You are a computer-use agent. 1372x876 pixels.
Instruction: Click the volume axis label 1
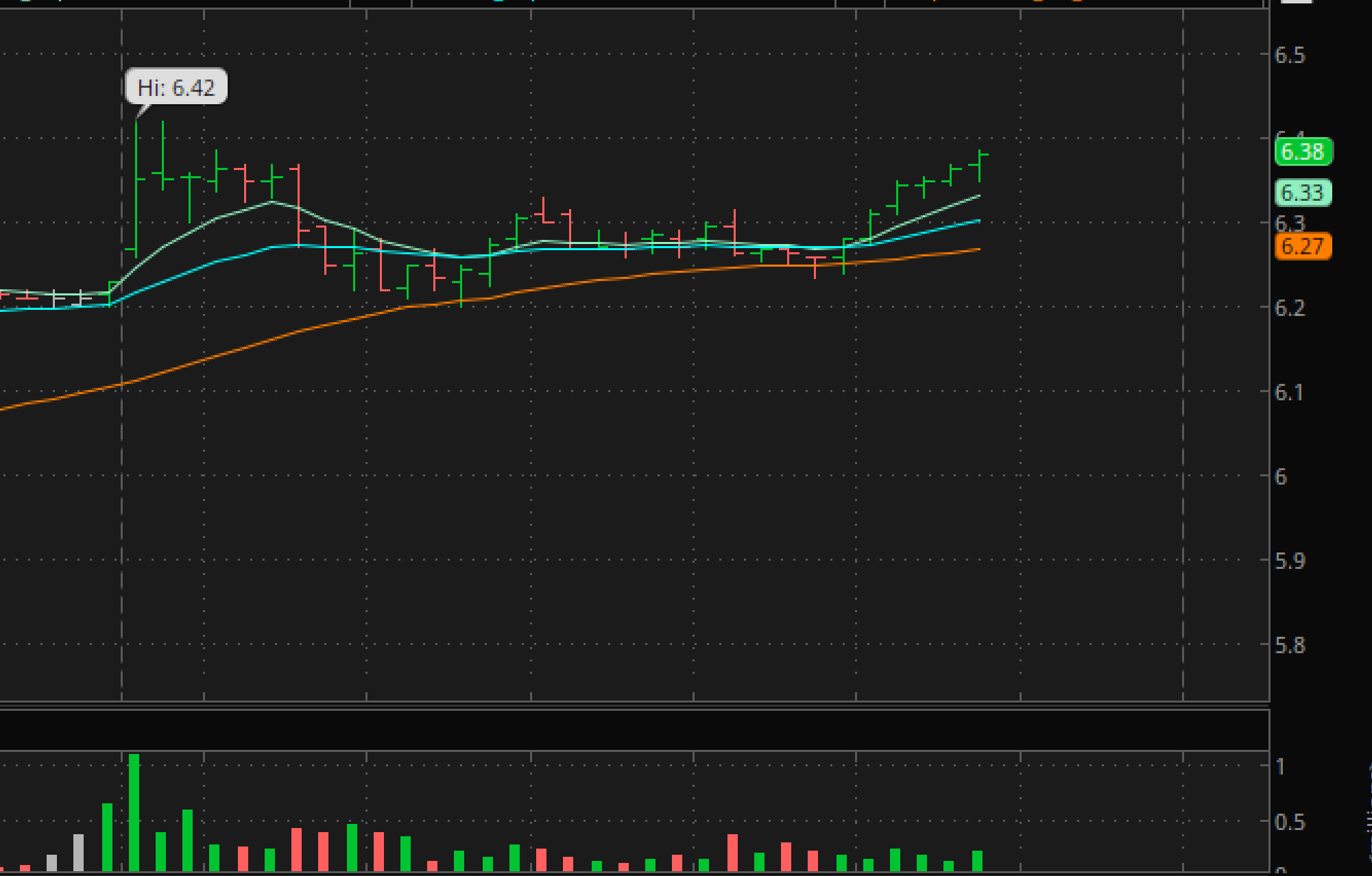1280,766
